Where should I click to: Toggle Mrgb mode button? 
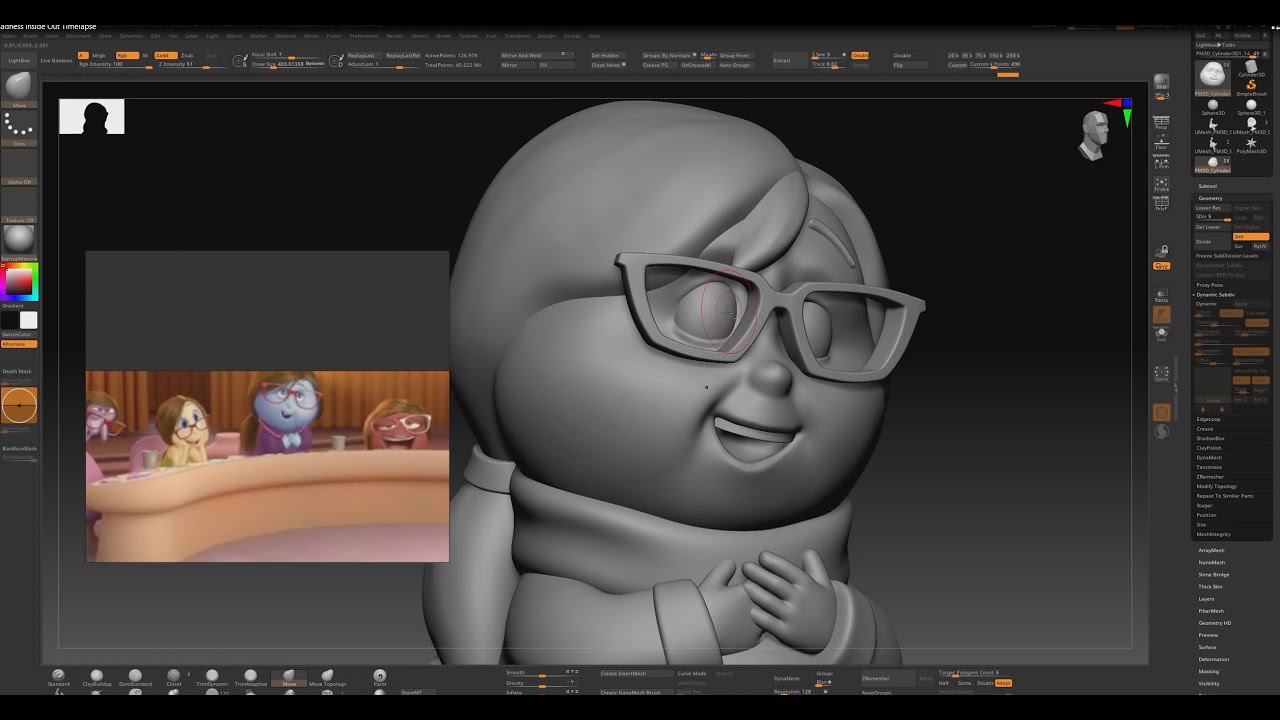tap(99, 55)
